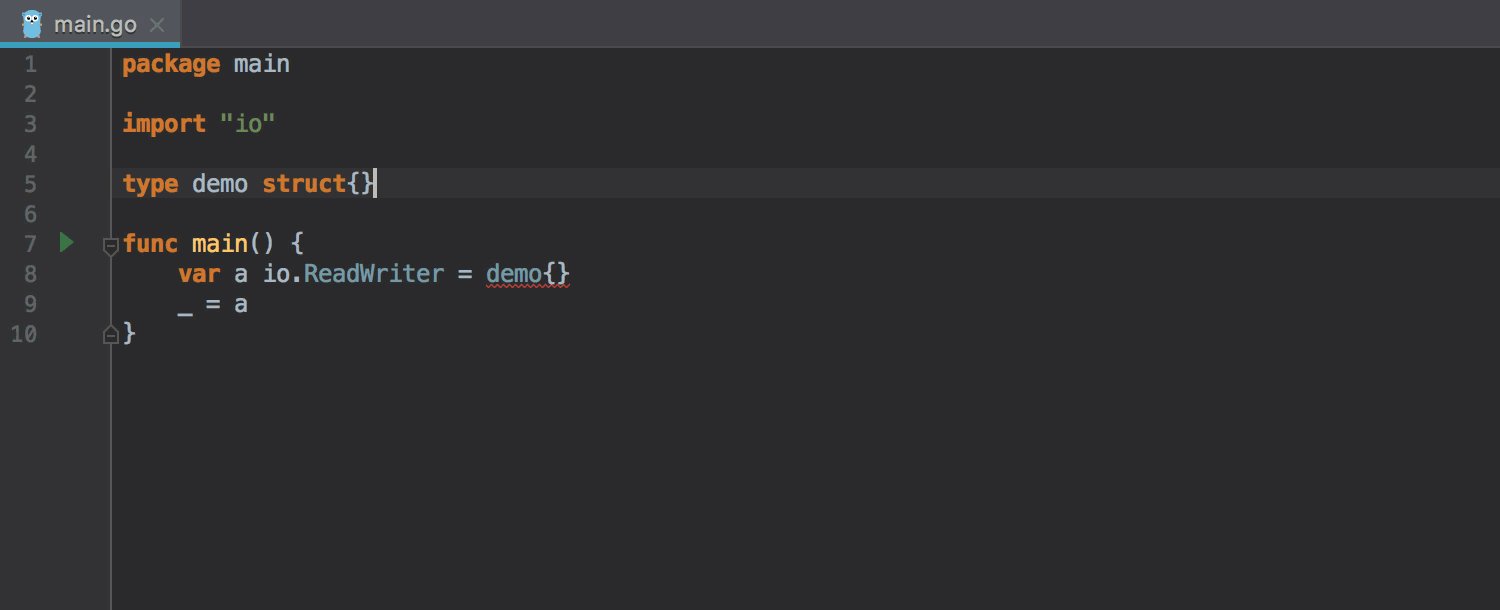Viewport: 1500px width, 610px height.
Task: Close the main.go tab
Action: pos(156,24)
